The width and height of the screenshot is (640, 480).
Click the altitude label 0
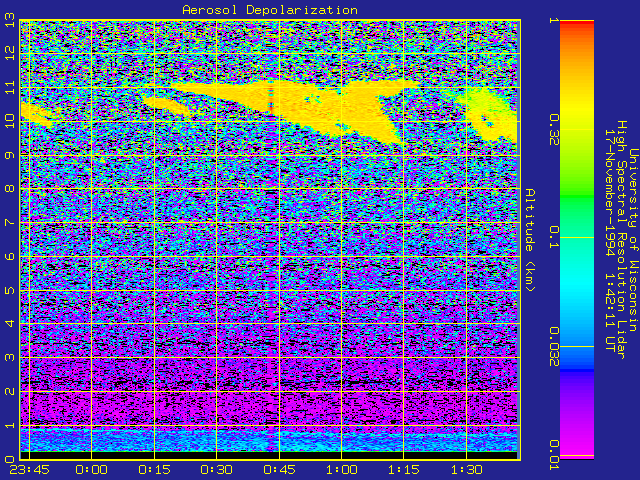pos(10,459)
